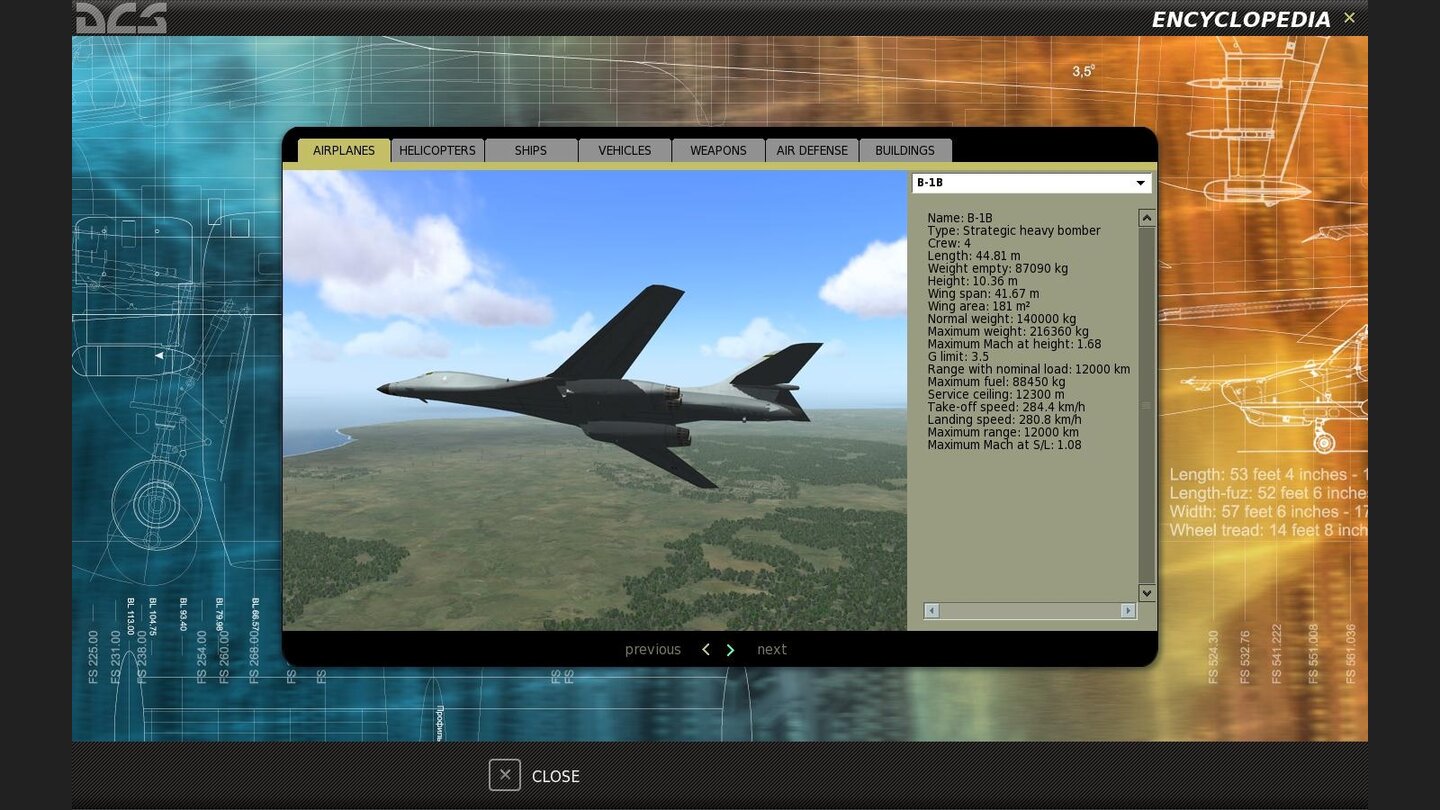Select the Buildings tab

(x=905, y=150)
